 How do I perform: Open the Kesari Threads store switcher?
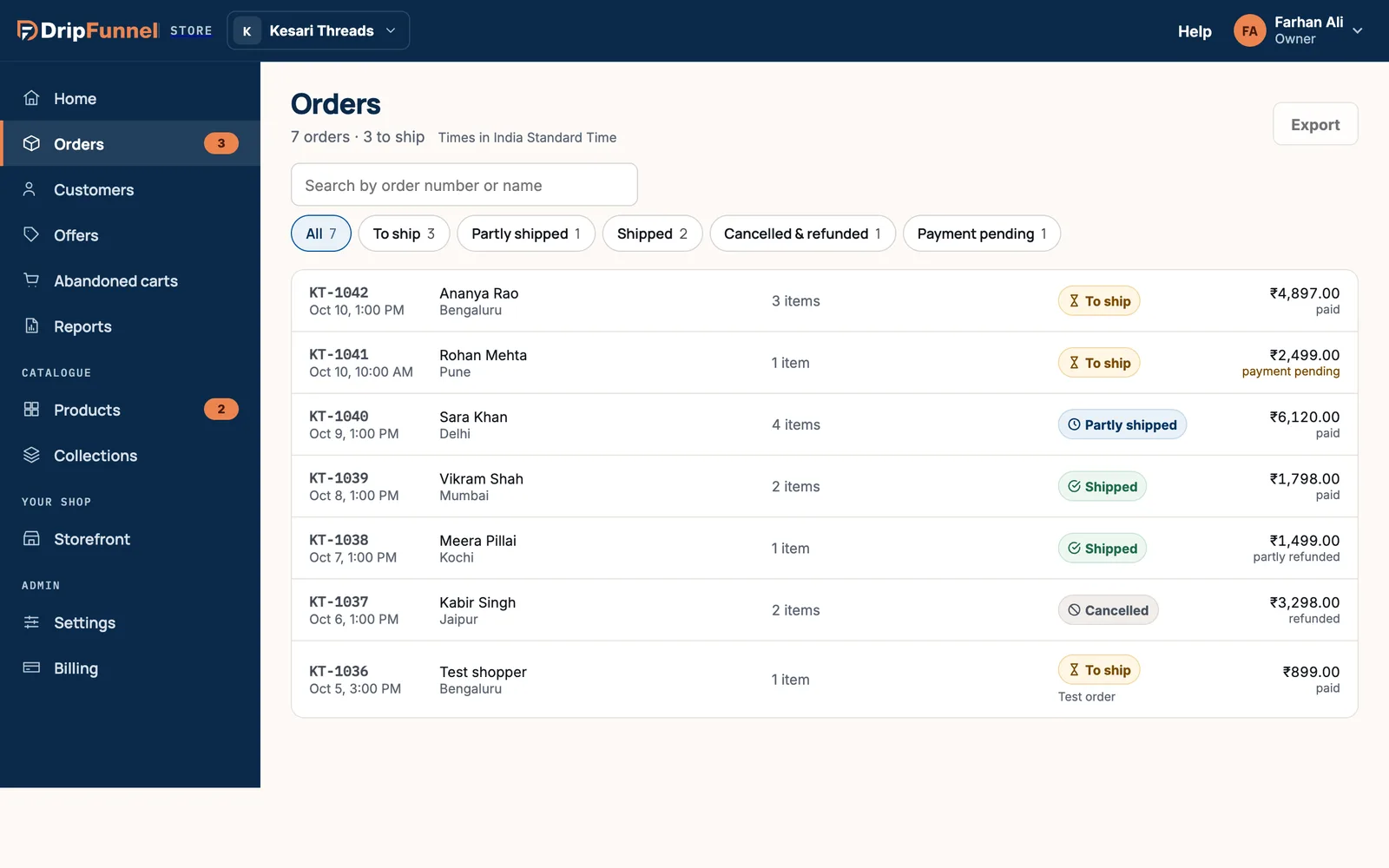pyautogui.click(x=318, y=30)
